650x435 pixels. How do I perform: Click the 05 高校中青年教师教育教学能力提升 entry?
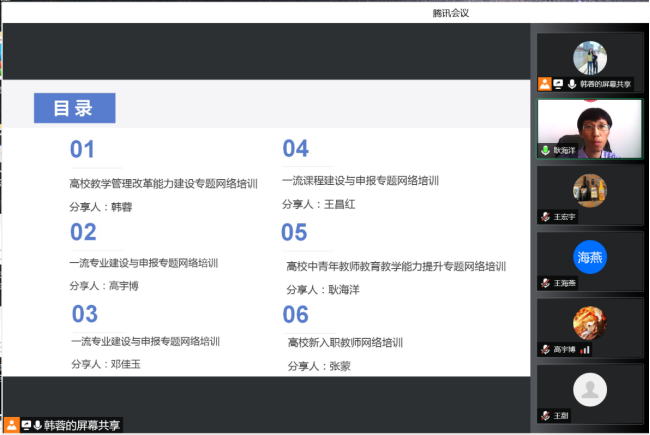click(x=396, y=266)
